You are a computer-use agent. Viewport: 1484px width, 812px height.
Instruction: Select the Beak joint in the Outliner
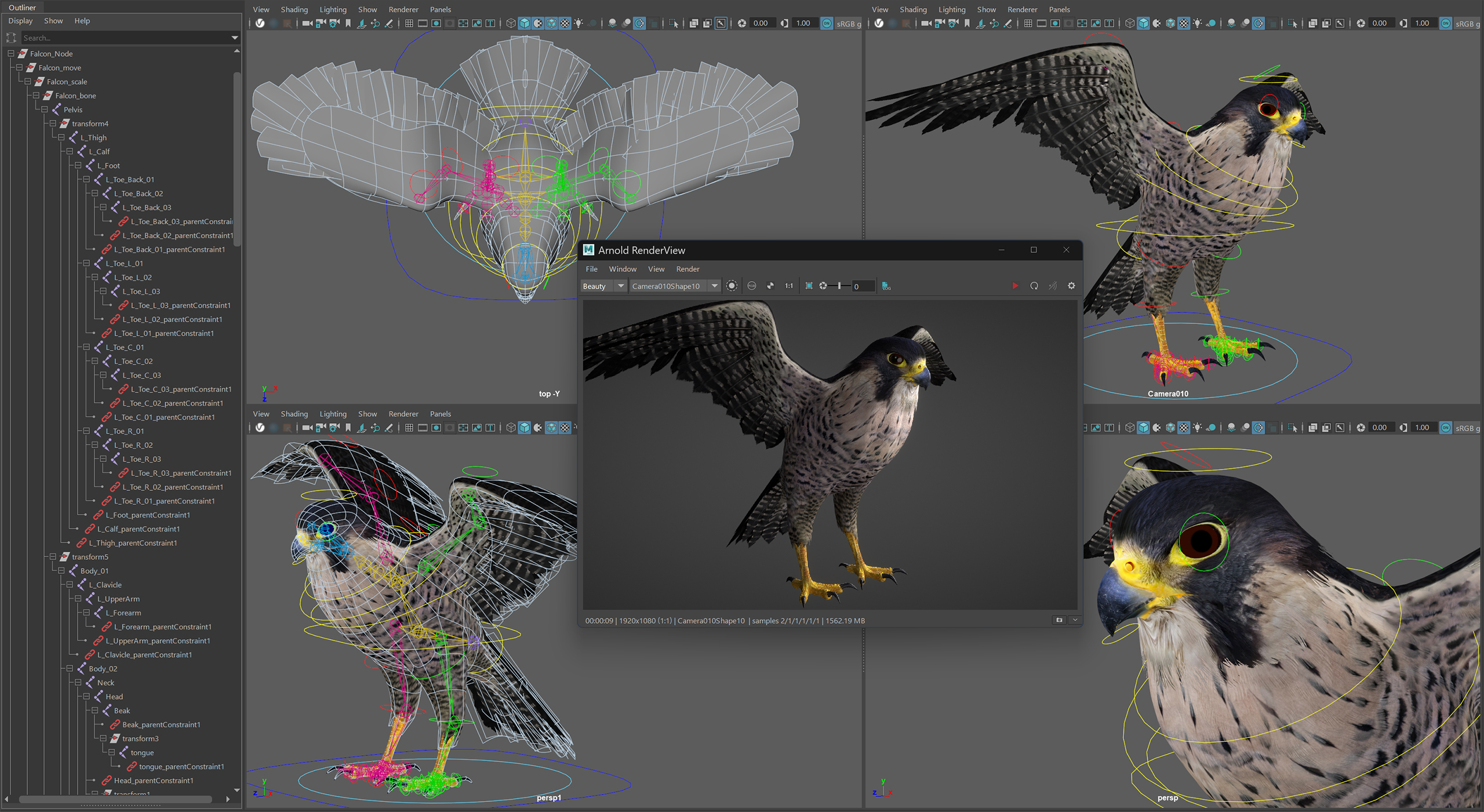tap(122, 711)
